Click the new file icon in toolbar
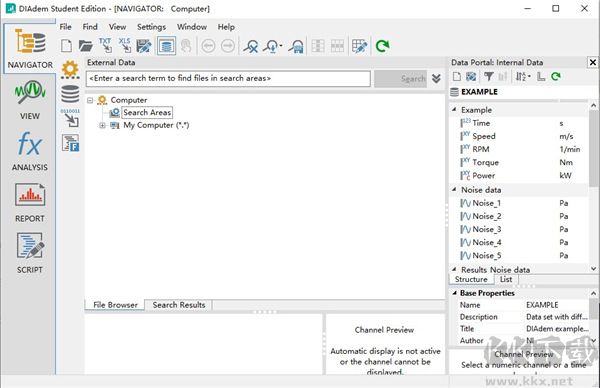This screenshot has width=600, height=388. click(x=67, y=46)
